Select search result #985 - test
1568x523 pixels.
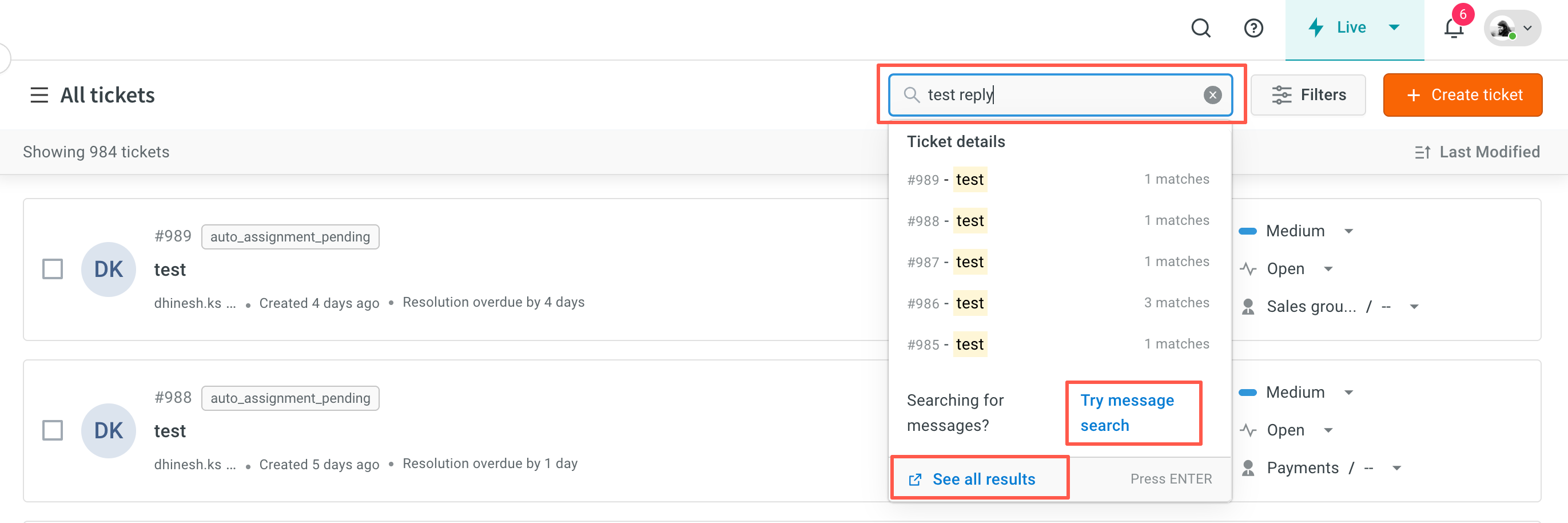[x=1060, y=344]
